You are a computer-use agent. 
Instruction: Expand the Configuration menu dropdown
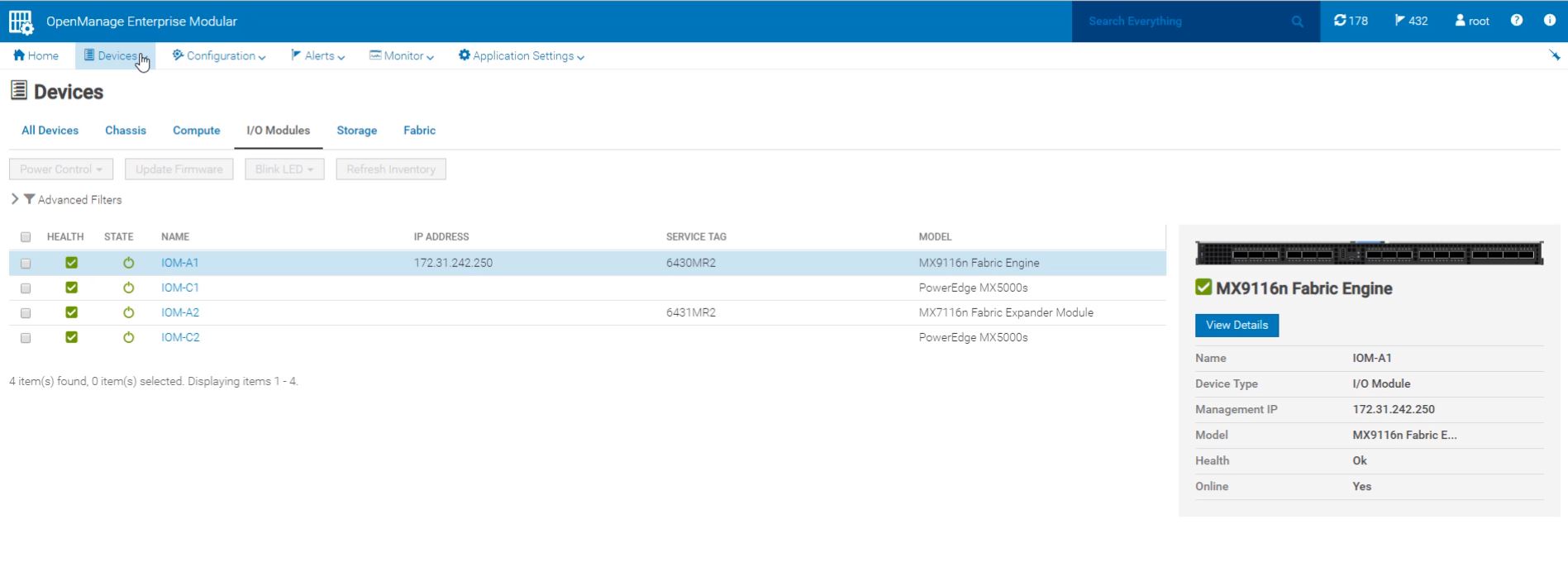(x=219, y=56)
